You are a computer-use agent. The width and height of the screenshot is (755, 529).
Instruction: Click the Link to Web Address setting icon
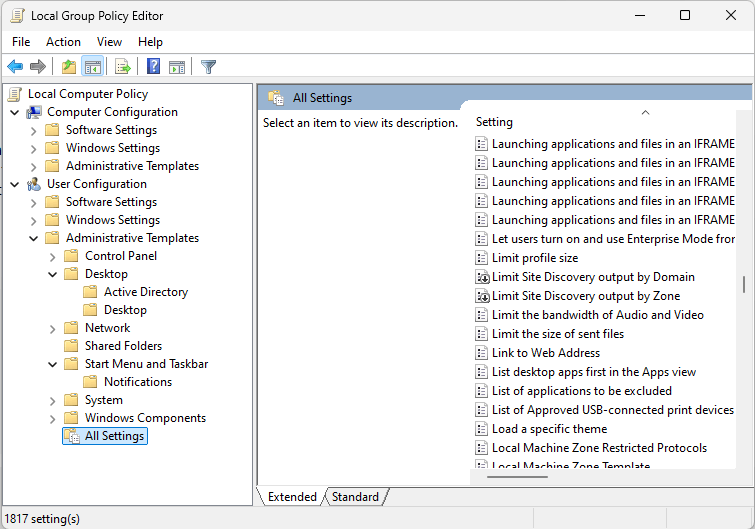pos(481,353)
